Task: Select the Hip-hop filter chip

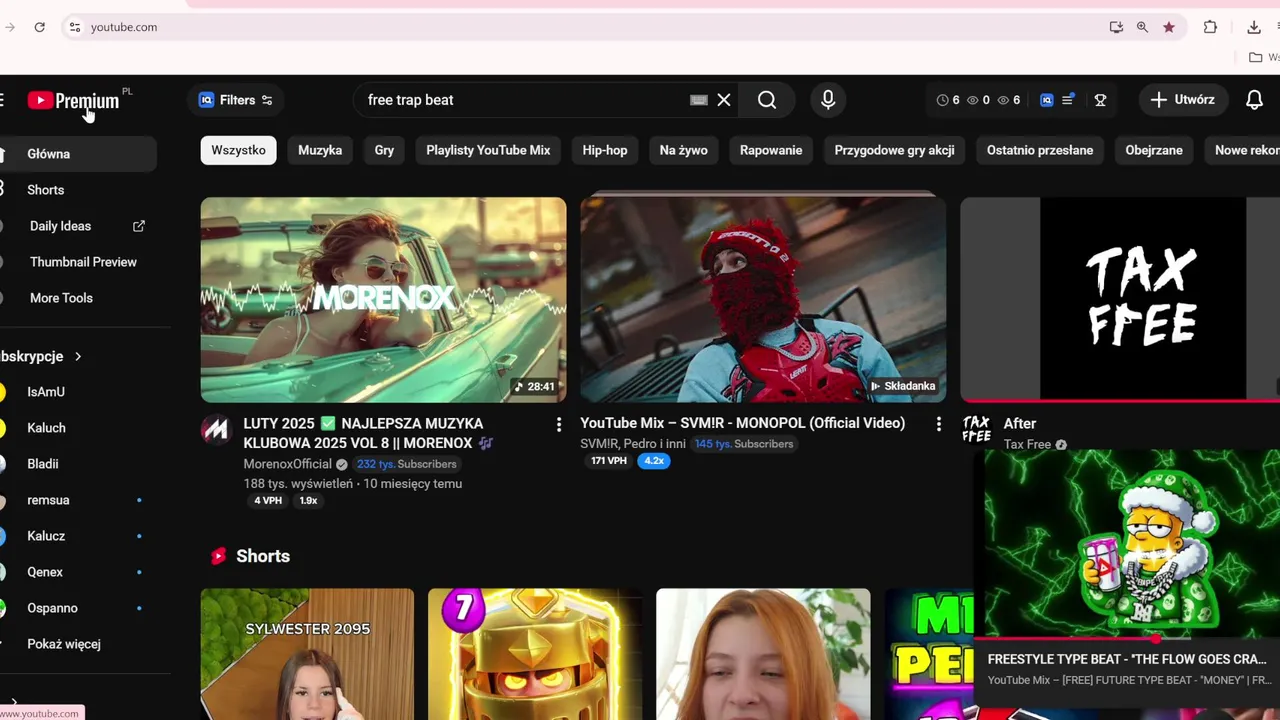Action: (605, 150)
